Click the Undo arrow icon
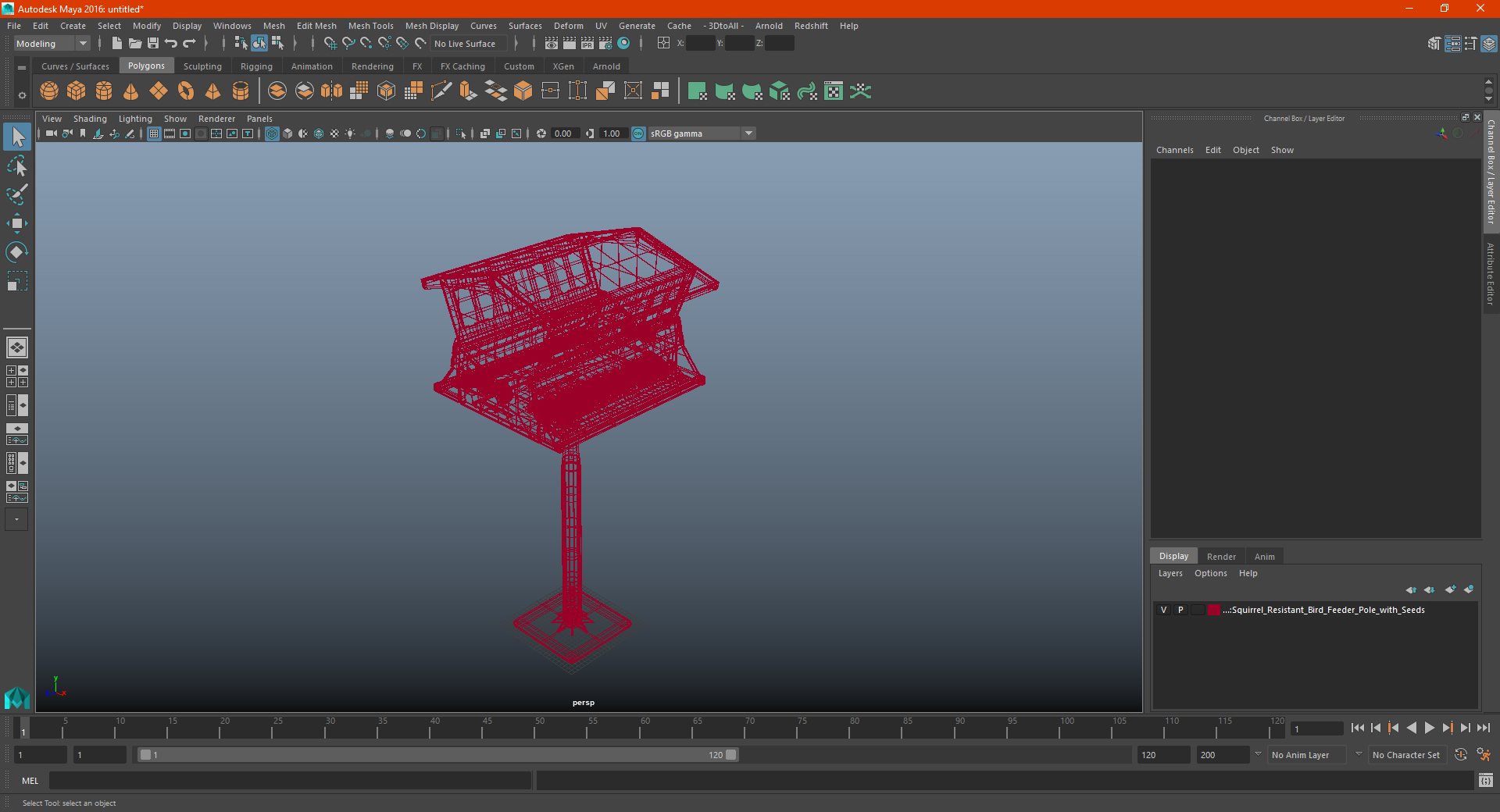The image size is (1500, 812). (x=171, y=44)
